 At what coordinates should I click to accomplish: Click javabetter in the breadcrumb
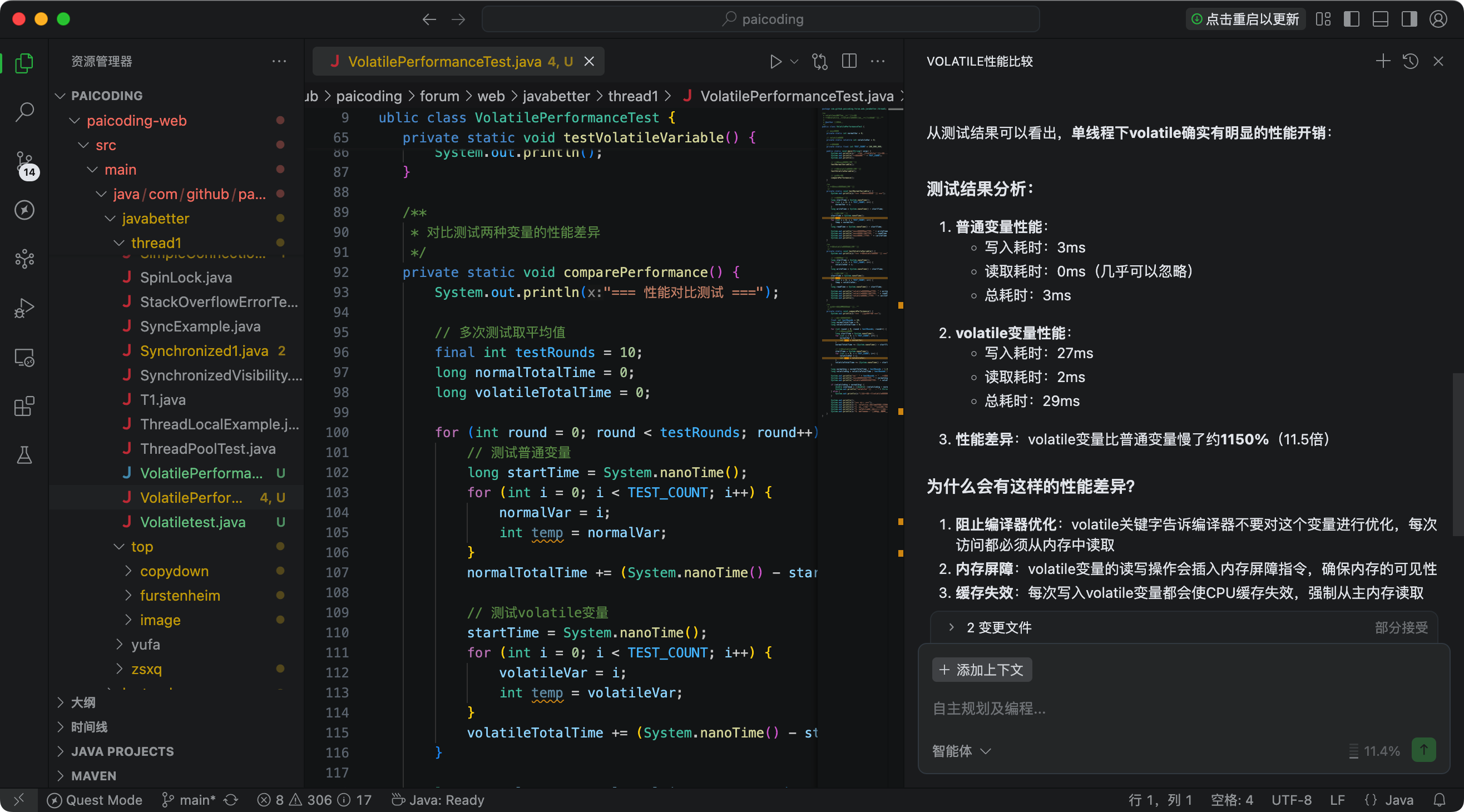(556, 96)
